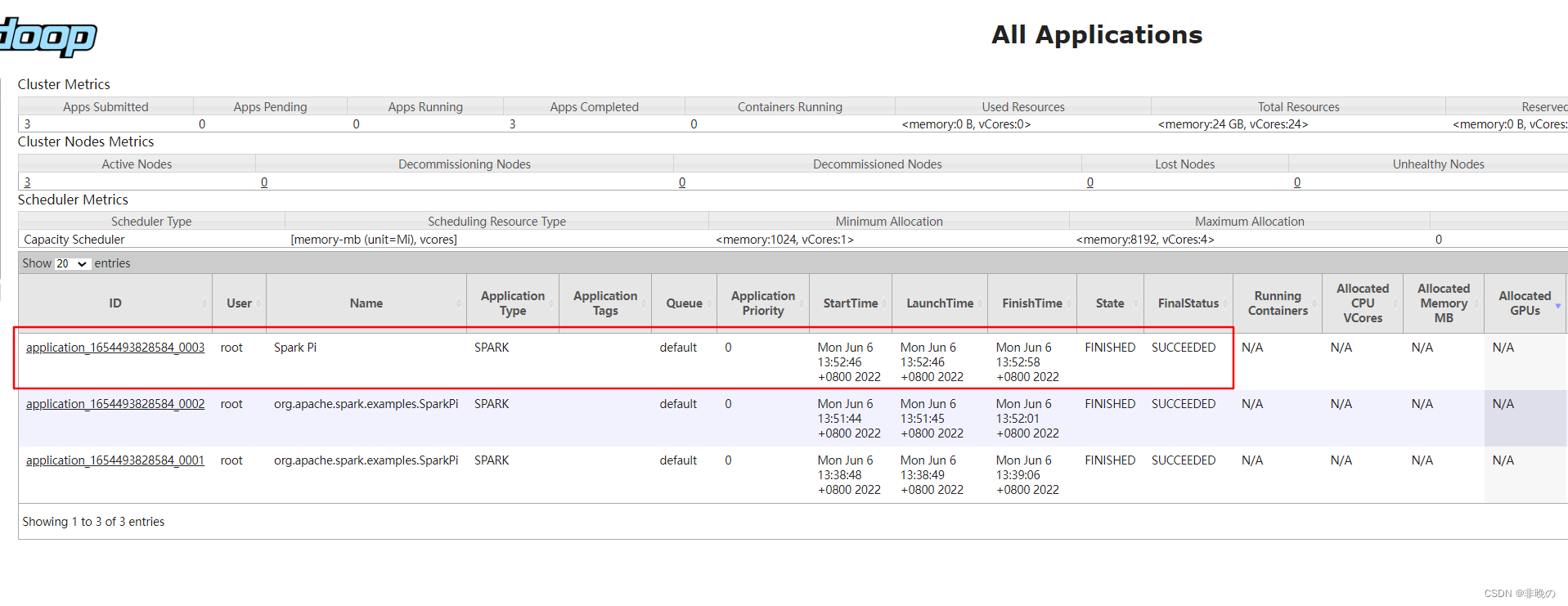1568x606 pixels.
Task: Select Used Resources memory:0 B value
Action: (966, 124)
